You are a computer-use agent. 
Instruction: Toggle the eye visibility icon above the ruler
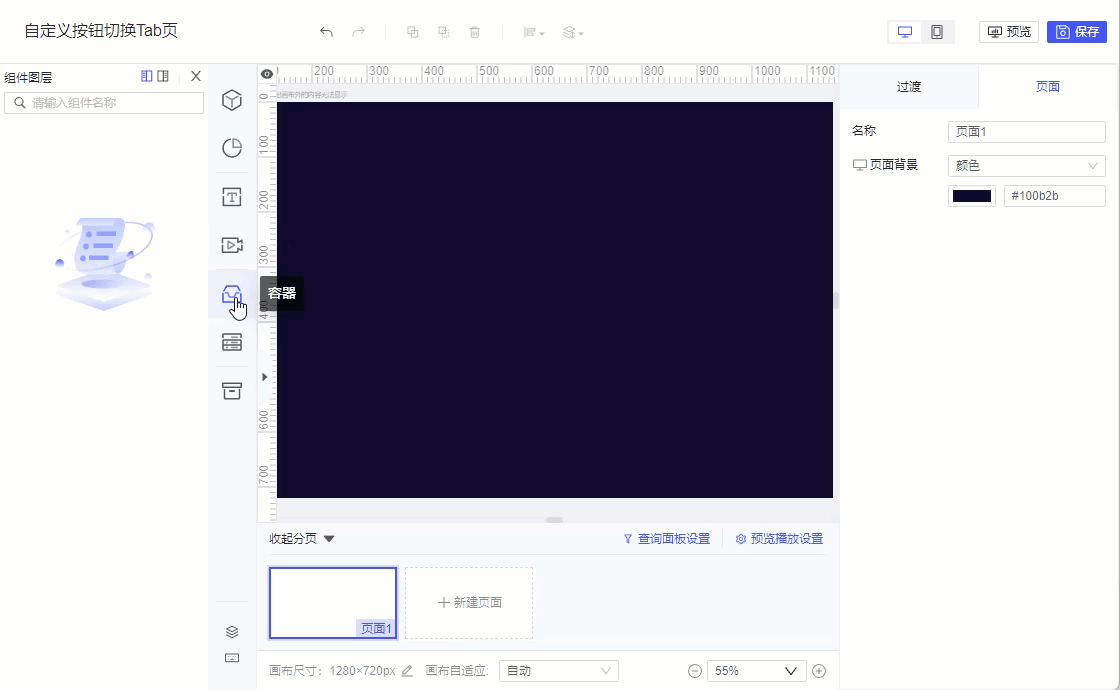[x=266, y=74]
